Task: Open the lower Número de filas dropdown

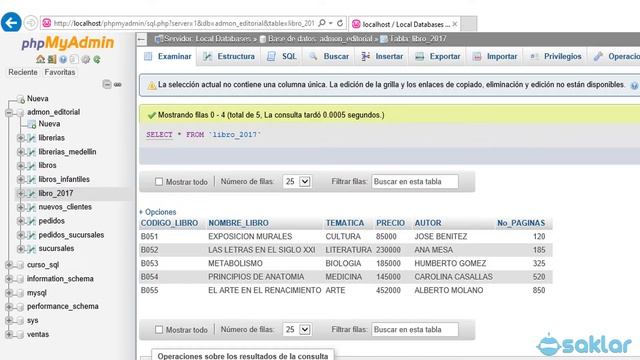Action: point(297,329)
